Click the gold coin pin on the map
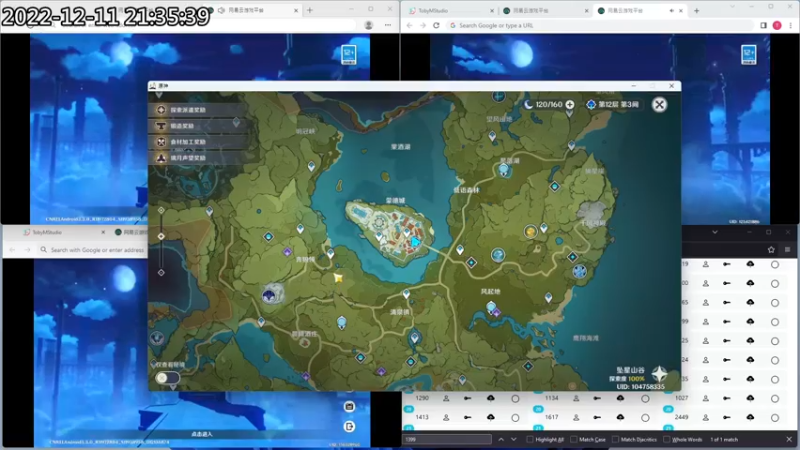 click(531, 232)
